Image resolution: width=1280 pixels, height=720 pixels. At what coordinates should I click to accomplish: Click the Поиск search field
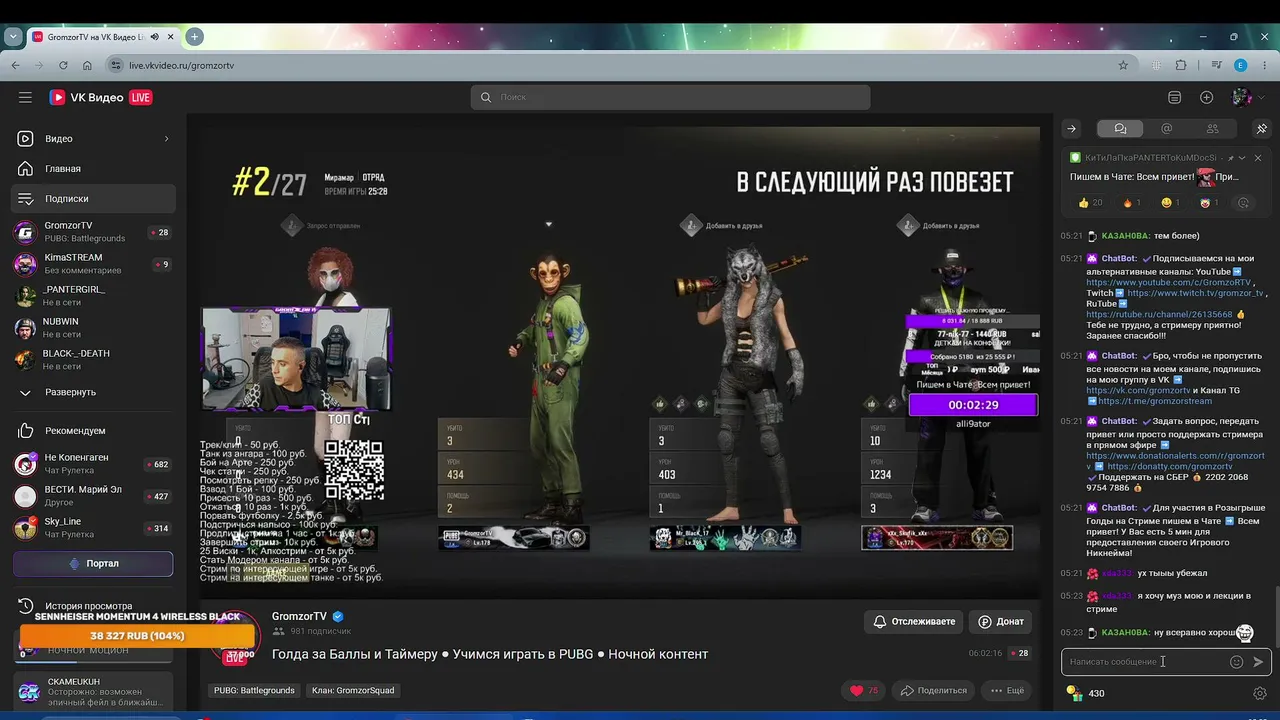[x=670, y=97]
